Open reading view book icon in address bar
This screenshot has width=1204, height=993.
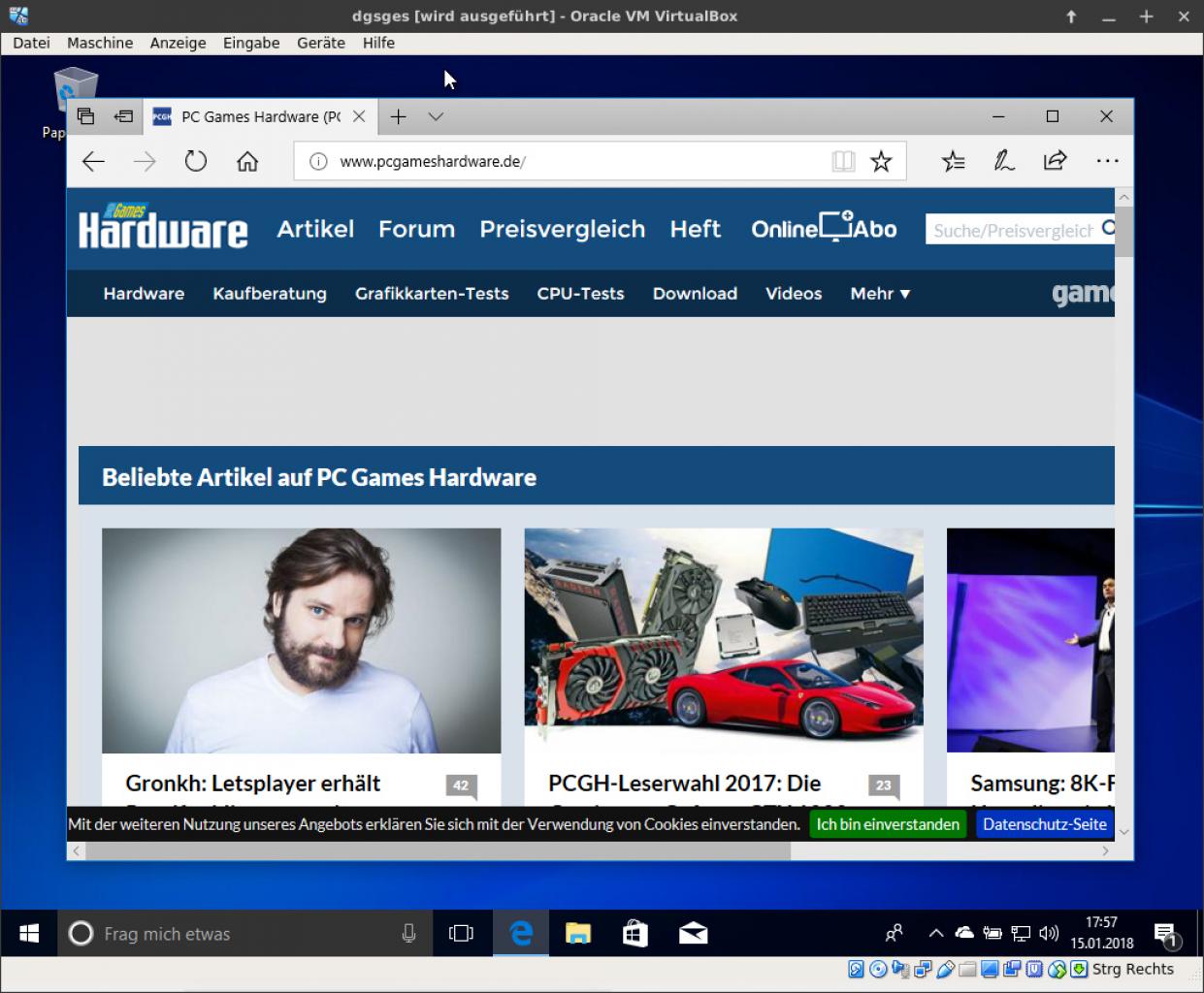pos(843,162)
